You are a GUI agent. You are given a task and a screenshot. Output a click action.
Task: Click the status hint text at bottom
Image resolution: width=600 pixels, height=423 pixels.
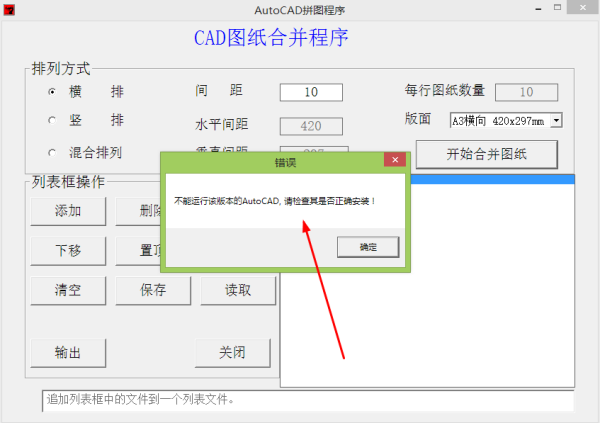coord(140,400)
